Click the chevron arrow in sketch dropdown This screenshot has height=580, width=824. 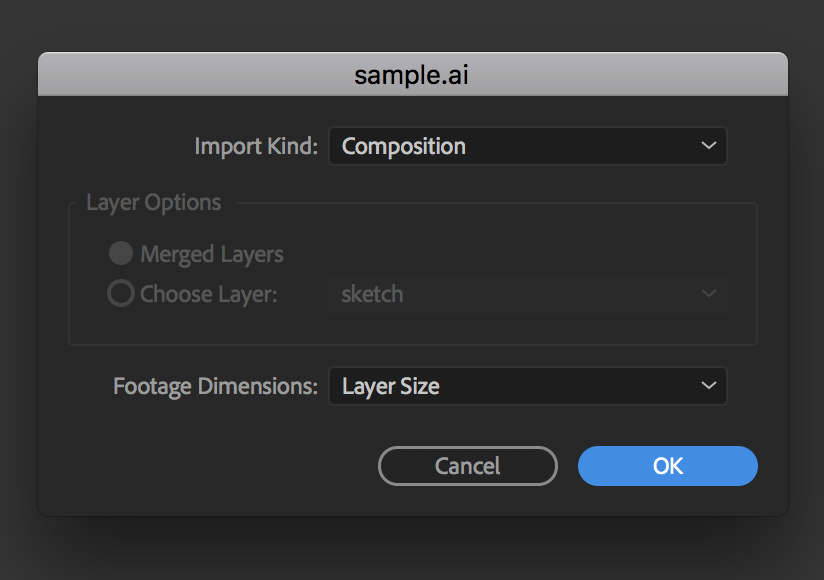(708, 293)
